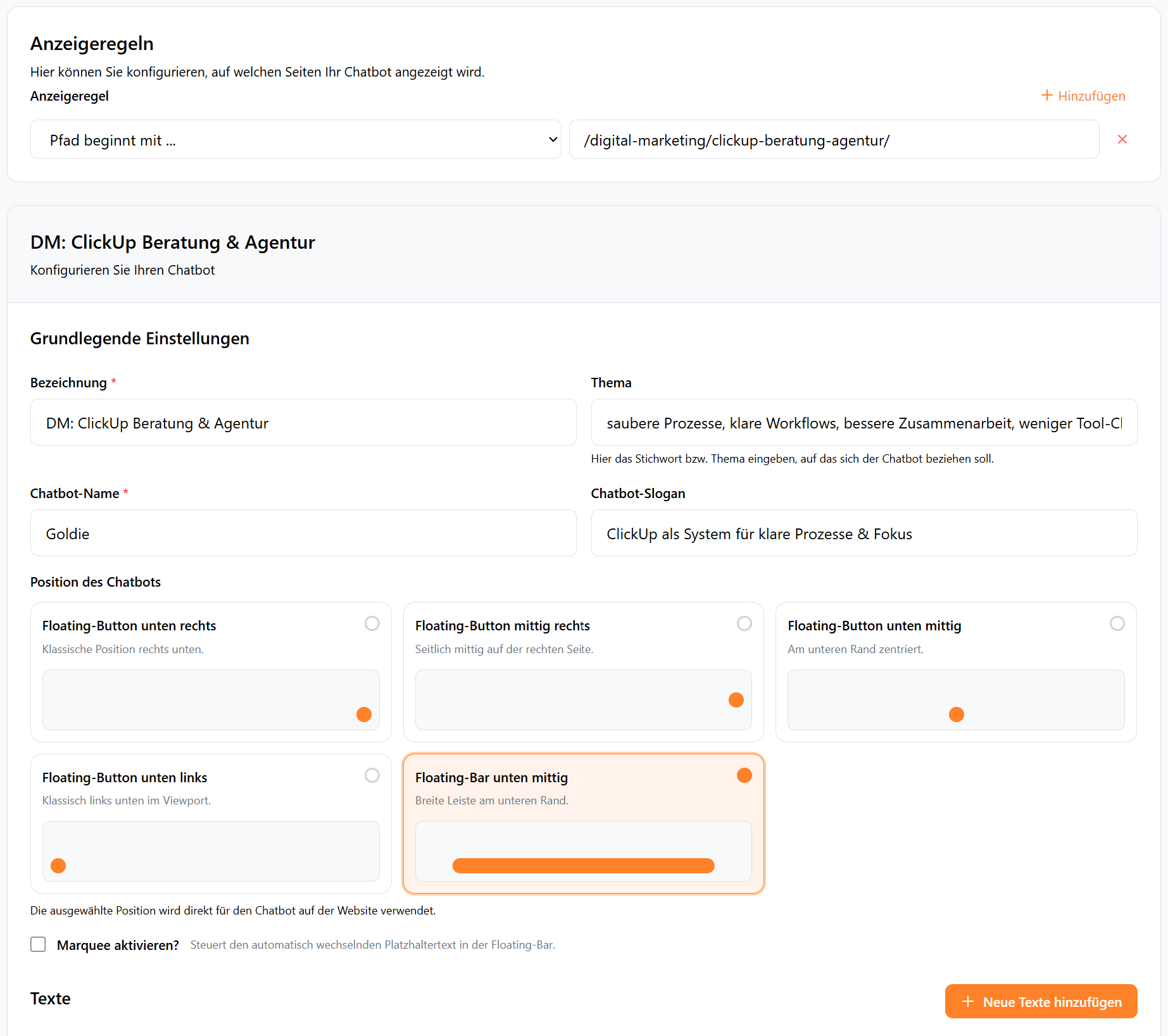This screenshot has height=1036, width=1168.
Task: Click preview thumbnail of Floating-Button unten rechts
Action: coord(211,700)
